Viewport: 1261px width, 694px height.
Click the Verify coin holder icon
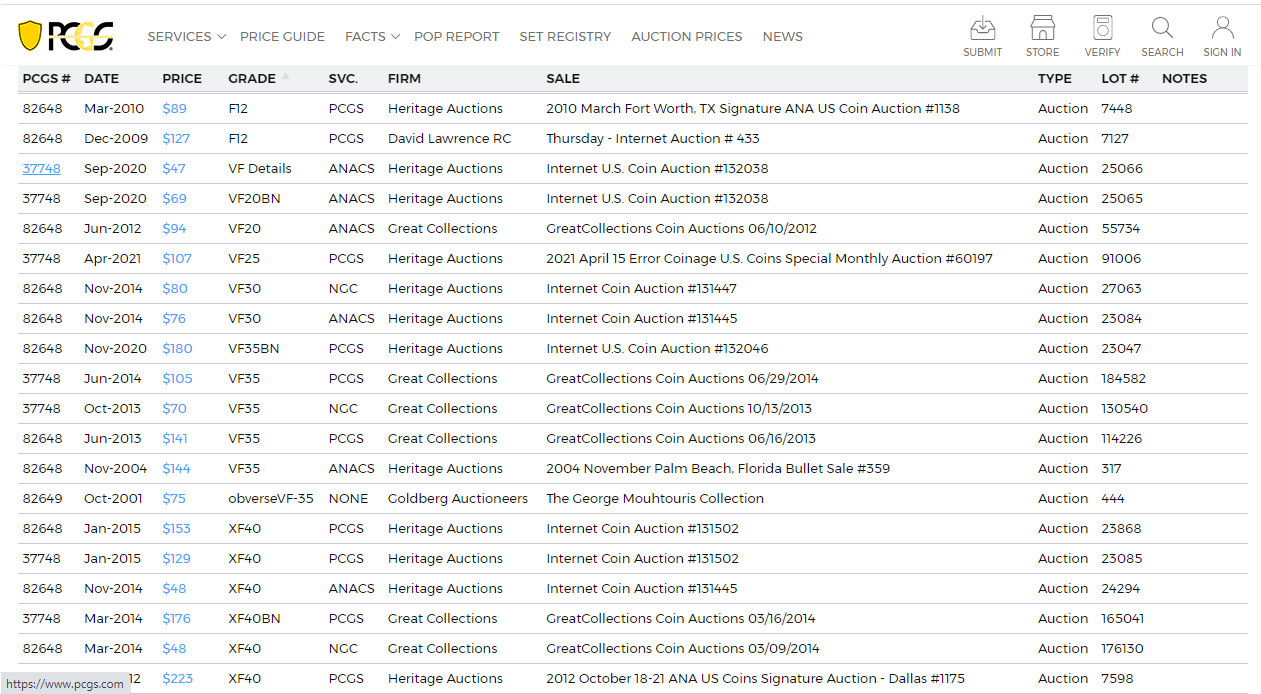pos(1102,28)
